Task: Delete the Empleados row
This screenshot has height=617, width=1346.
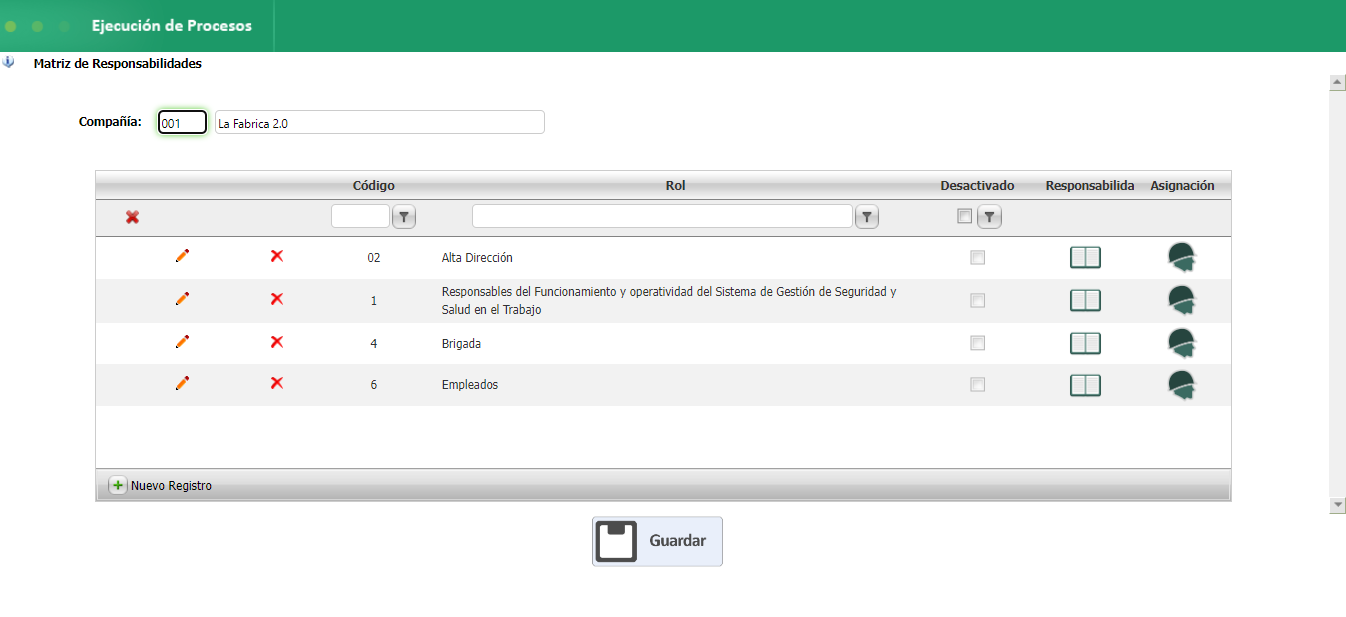Action: pos(277,383)
